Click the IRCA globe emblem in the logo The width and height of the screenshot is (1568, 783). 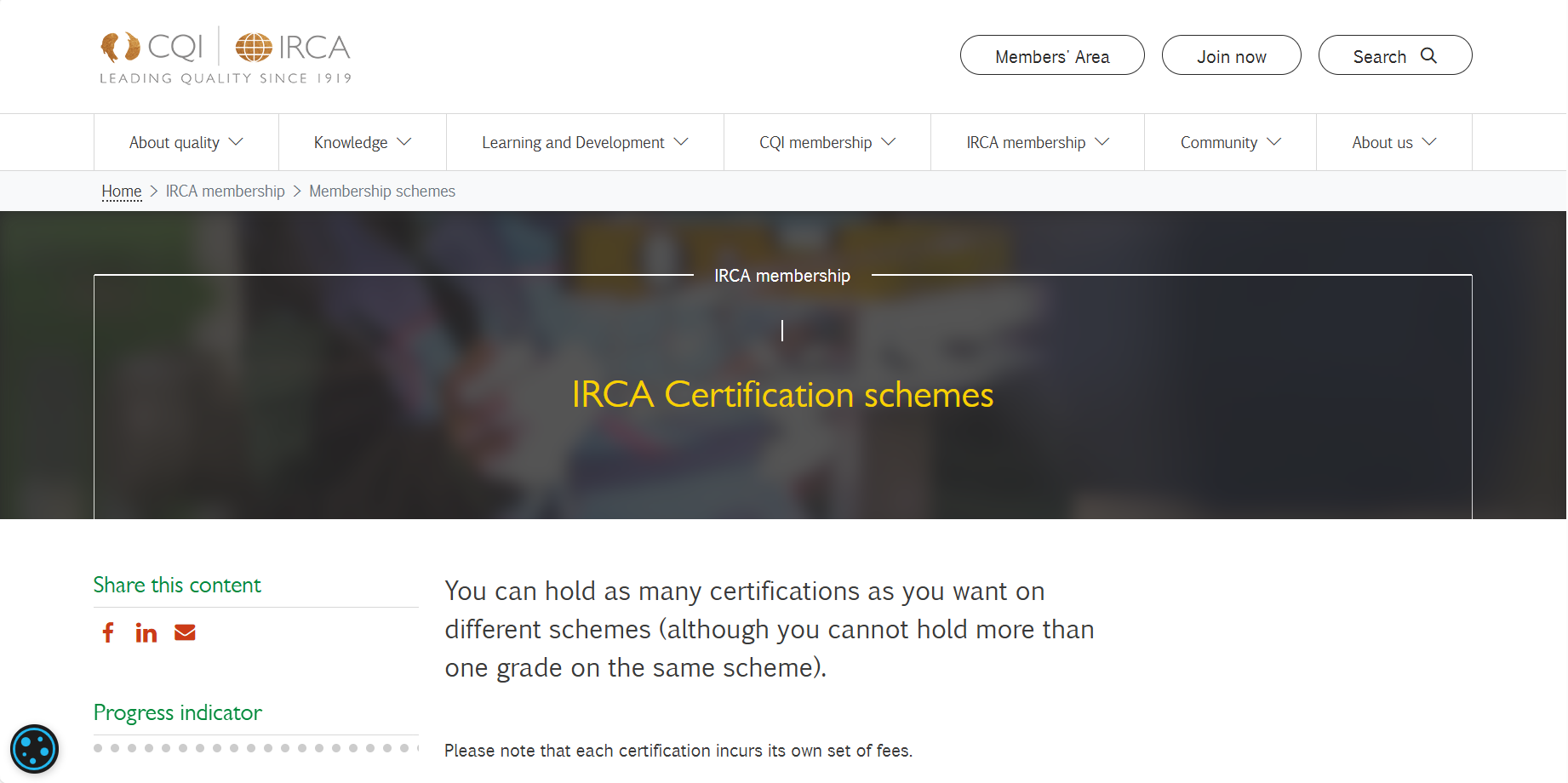[x=253, y=47]
